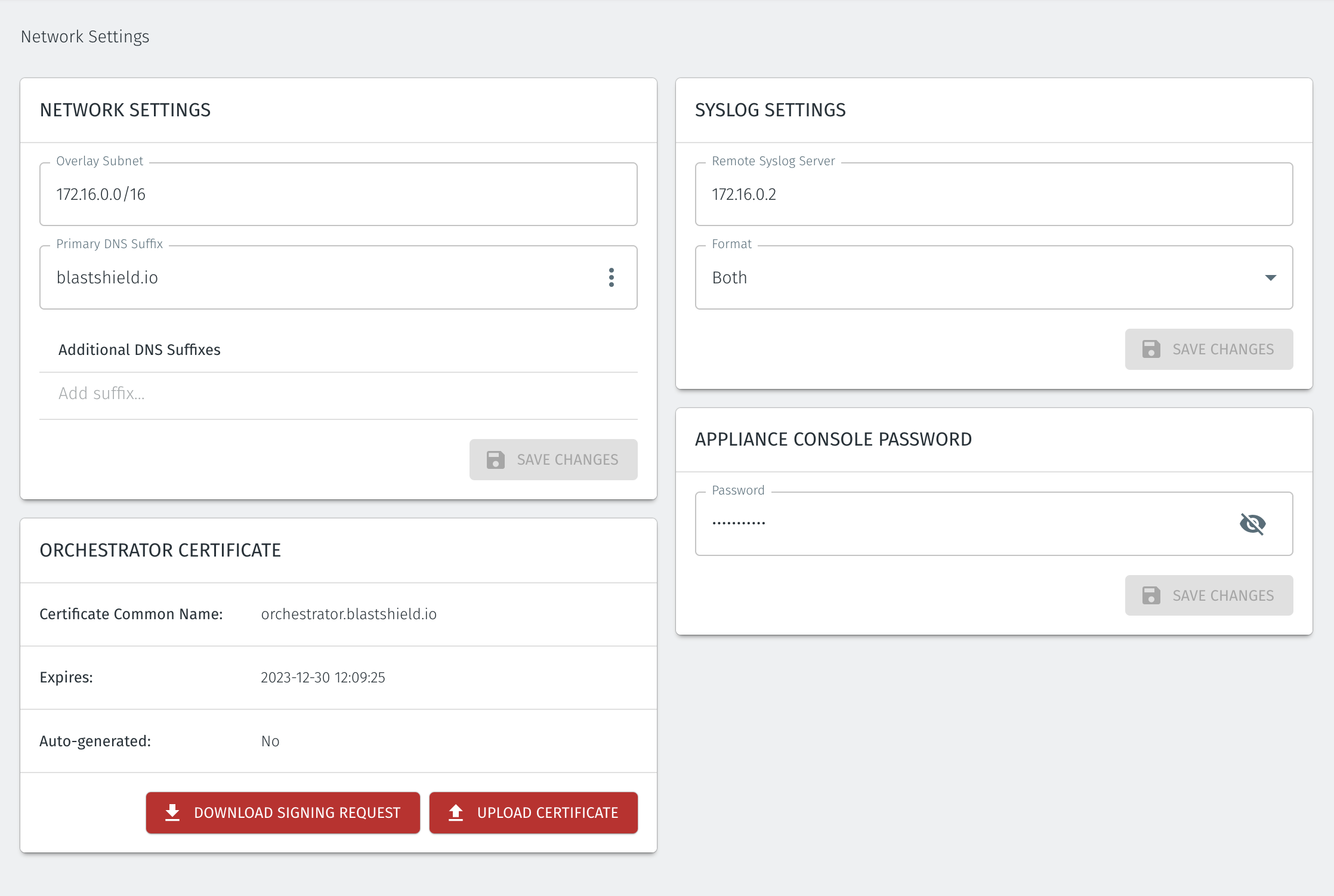Click the upload icon on Upload Certificate

pos(455,812)
